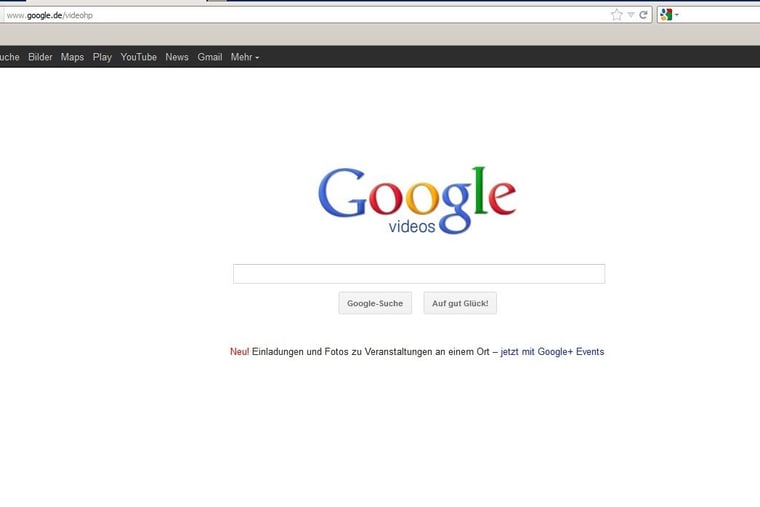The height and width of the screenshot is (507, 760).
Task: Click the Google videos logo
Action: pyautogui.click(x=417, y=200)
